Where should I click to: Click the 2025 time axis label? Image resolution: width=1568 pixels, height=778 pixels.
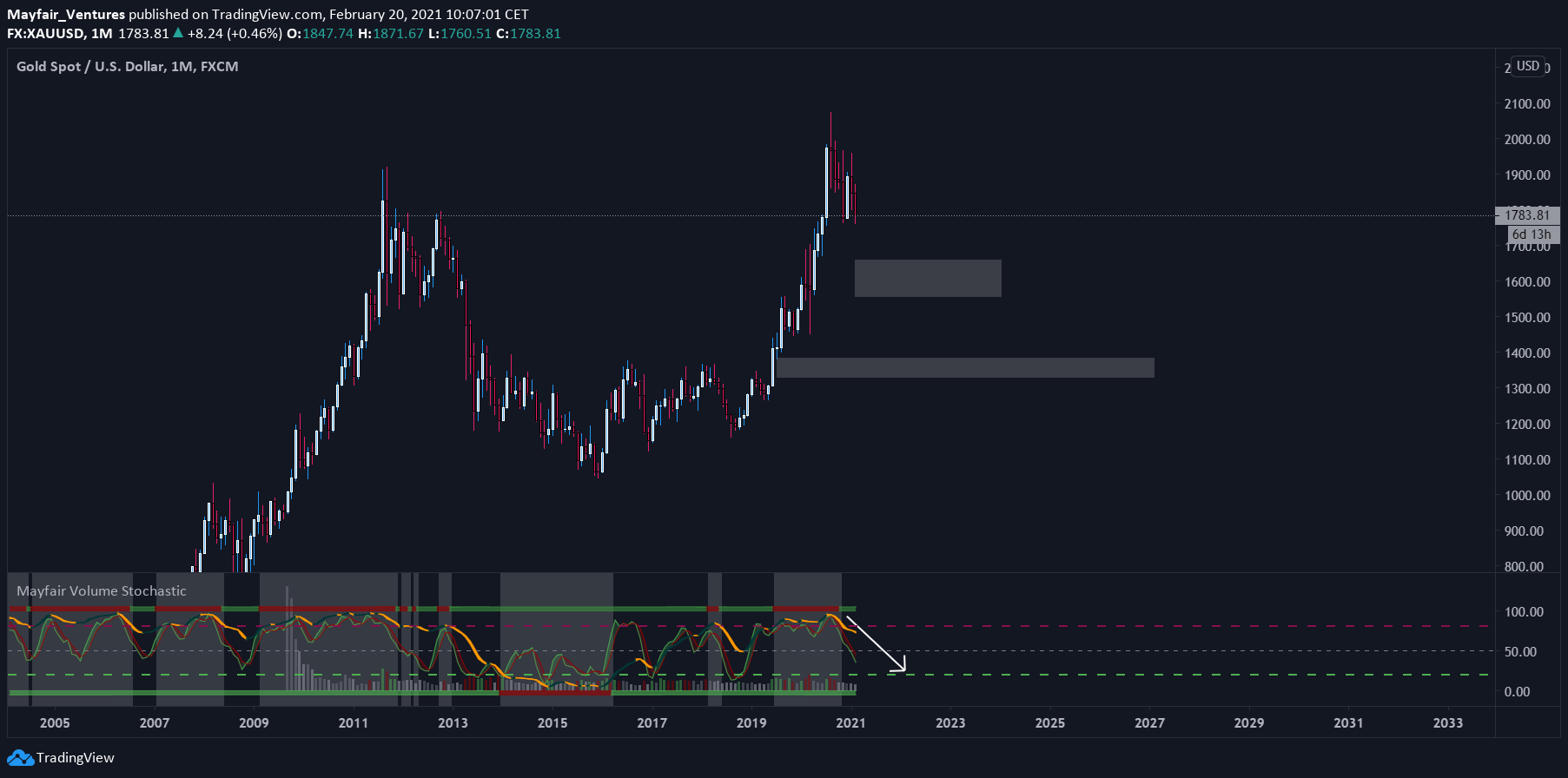[1050, 723]
